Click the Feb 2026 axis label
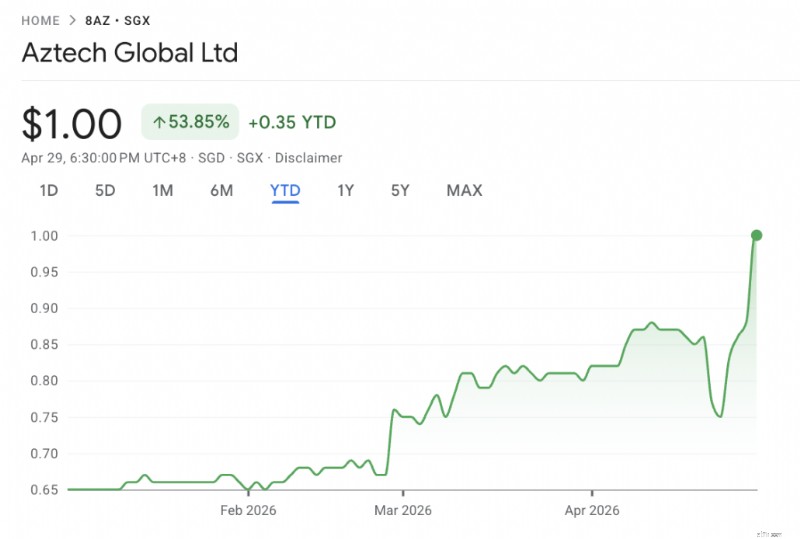 coord(248,510)
